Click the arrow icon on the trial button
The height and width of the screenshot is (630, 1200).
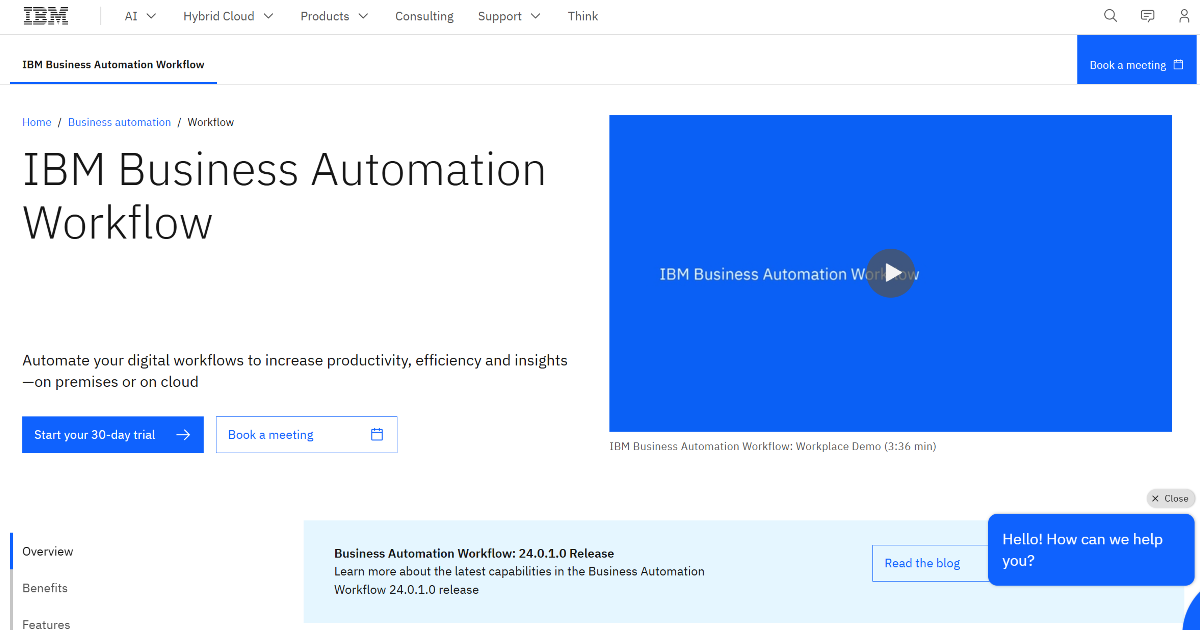tap(182, 434)
